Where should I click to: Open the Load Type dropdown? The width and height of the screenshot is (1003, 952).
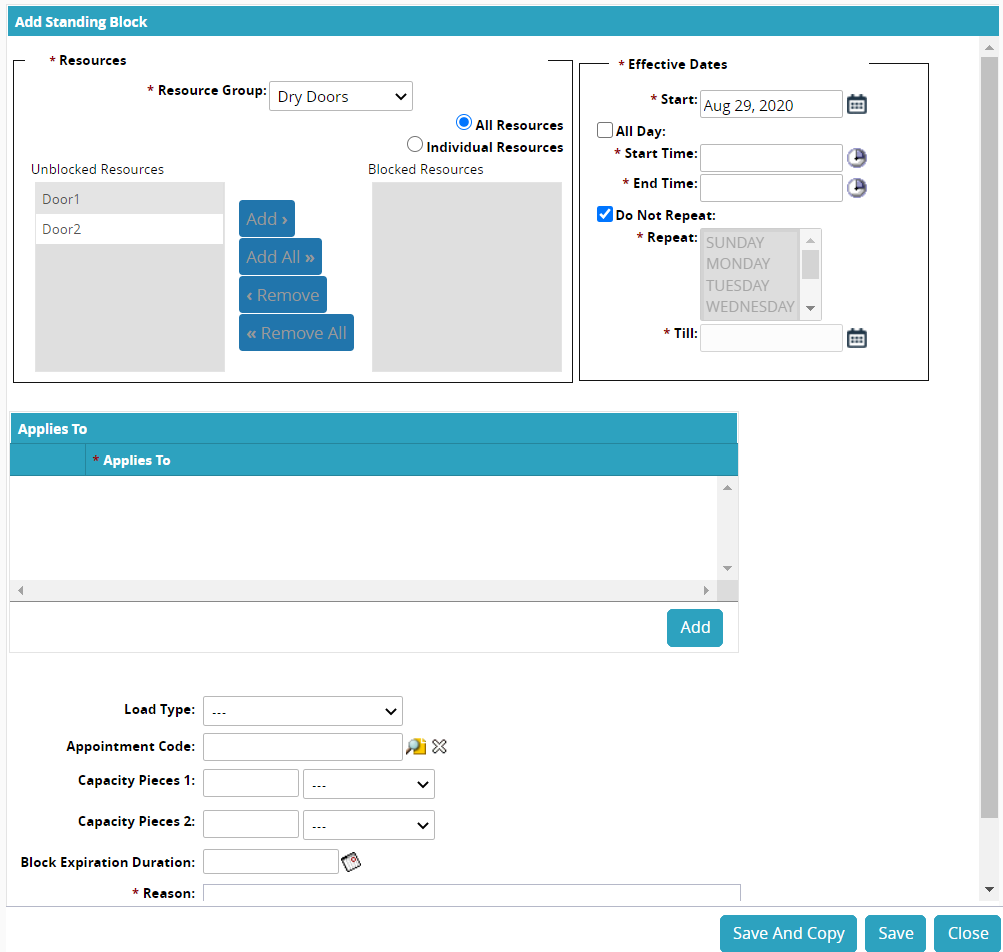click(302, 711)
